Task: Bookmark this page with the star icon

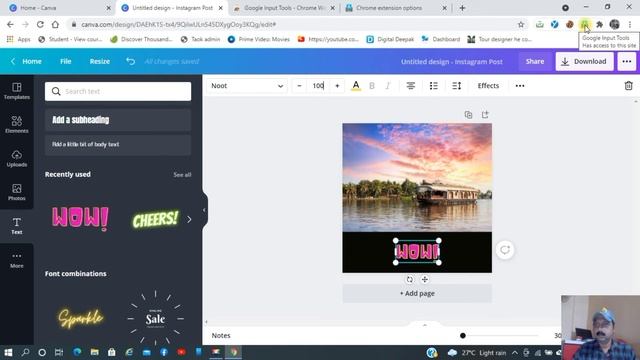Action: [x=521, y=24]
